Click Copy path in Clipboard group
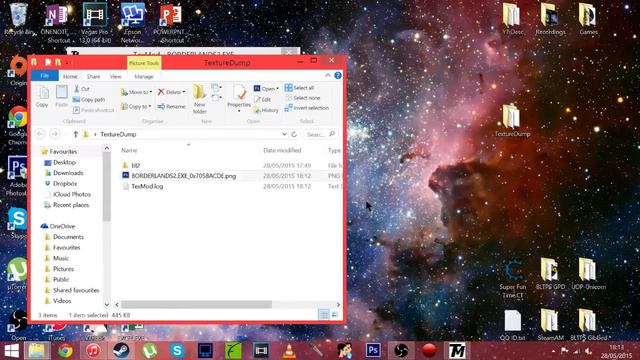Screen dimensions: 640x360 click(89, 100)
